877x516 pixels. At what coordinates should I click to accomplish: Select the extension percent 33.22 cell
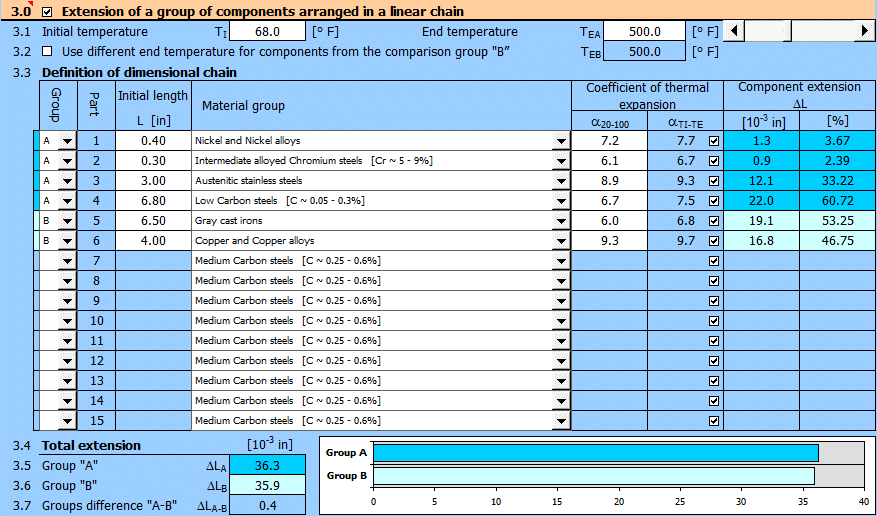pos(838,181)
